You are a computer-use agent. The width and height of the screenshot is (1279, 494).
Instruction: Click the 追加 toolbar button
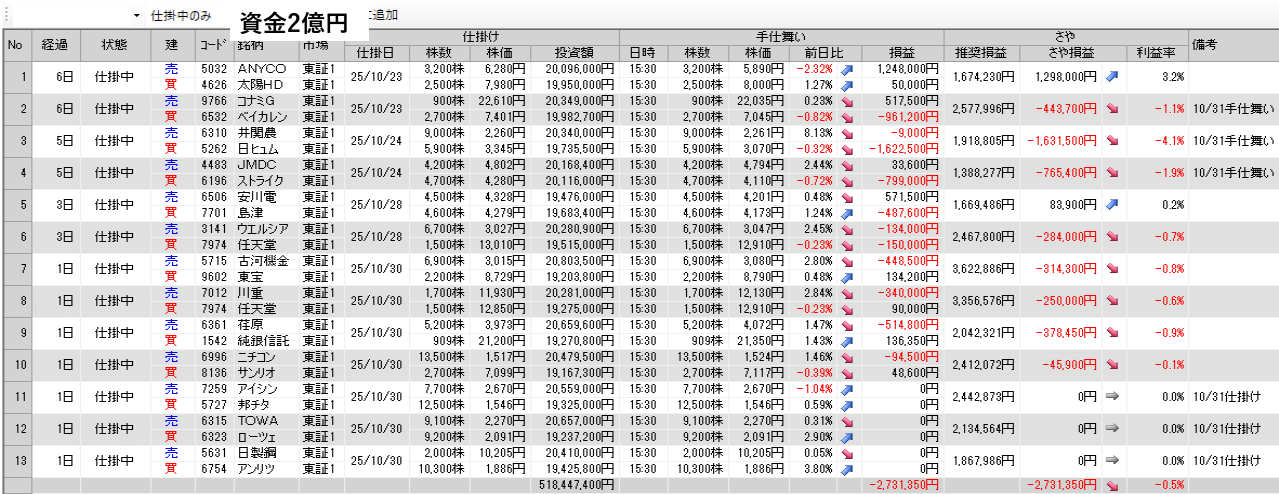(383, 16)
